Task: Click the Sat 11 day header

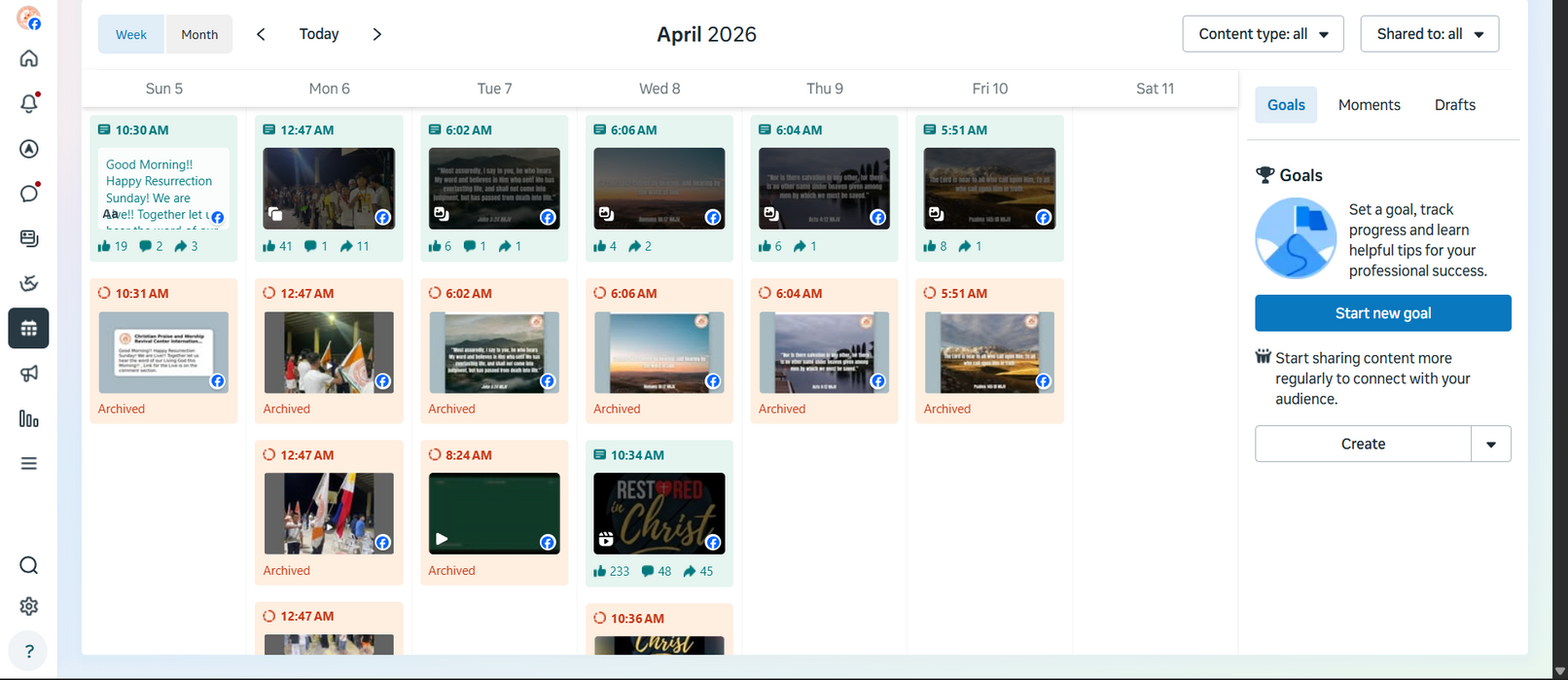Action: point(1156,89)
